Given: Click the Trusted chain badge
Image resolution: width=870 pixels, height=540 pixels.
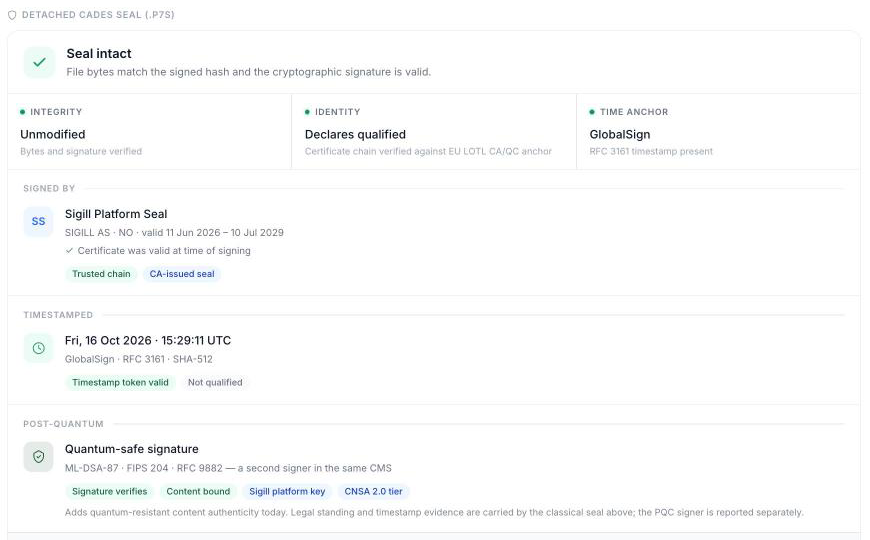Looking at the screenshot, I should click(x=101, y=274).
